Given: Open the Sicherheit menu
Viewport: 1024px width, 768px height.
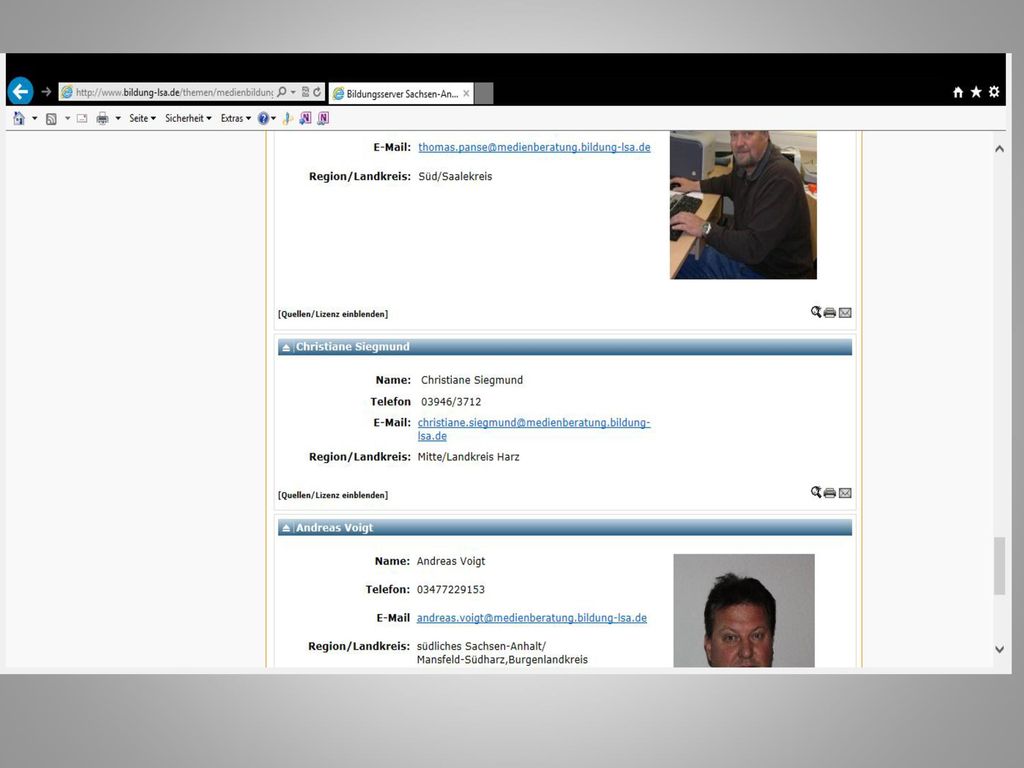Looking at the screenshot, I should [x=188, y=118].
